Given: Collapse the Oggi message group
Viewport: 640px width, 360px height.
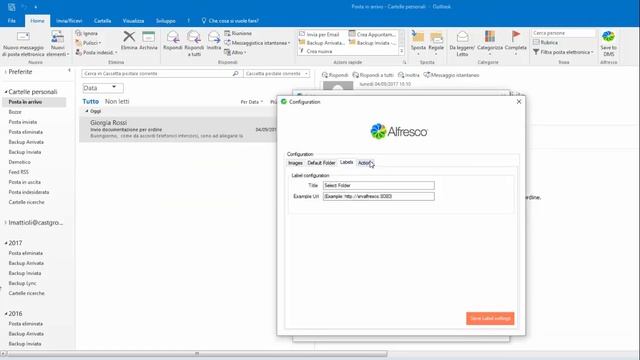Looking at the screenshot, I should 87,111.
